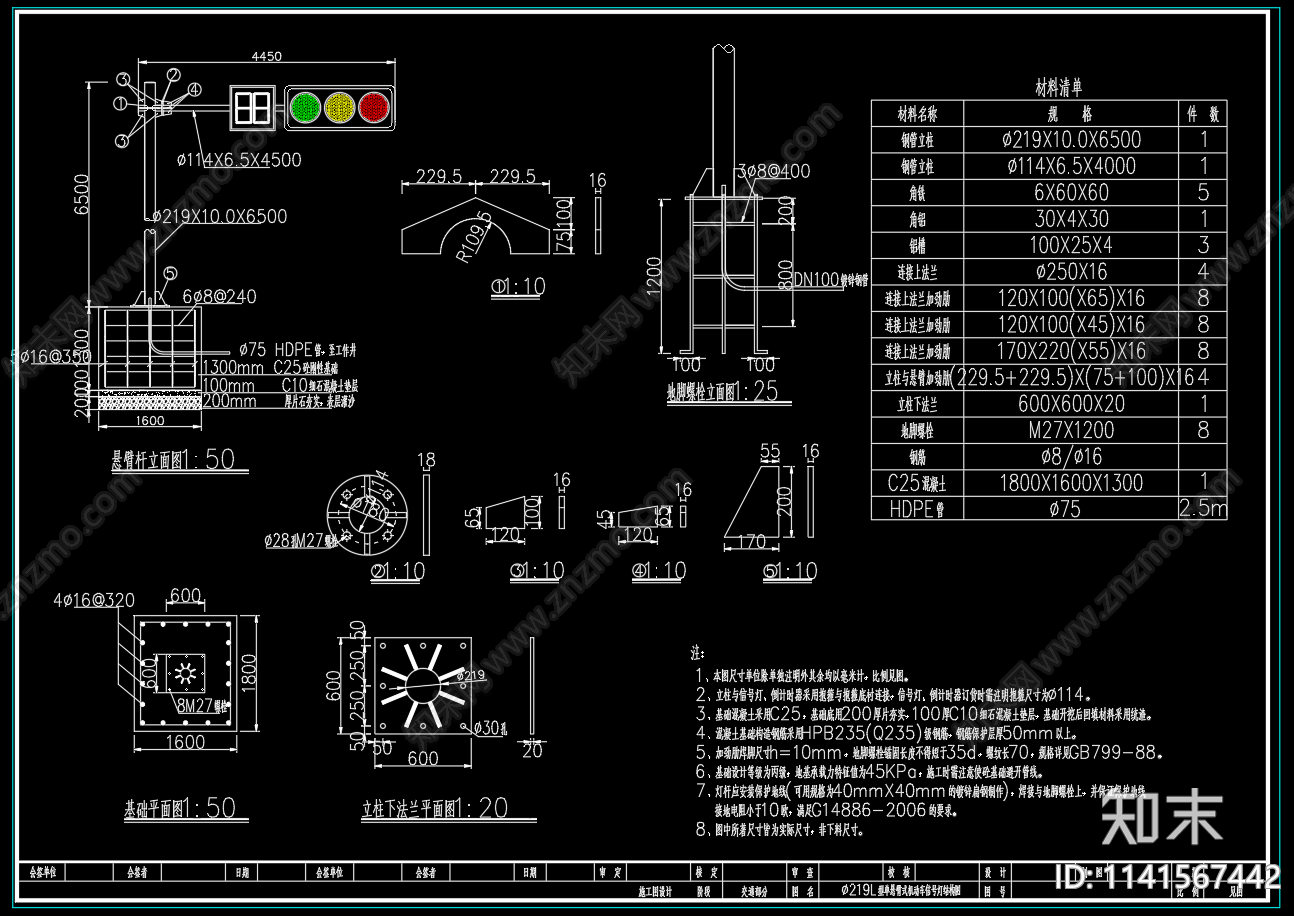The image size is (1294, 916).
Task: Select the 120X100(X45)X16 table cell
Action: (1072, 324)
